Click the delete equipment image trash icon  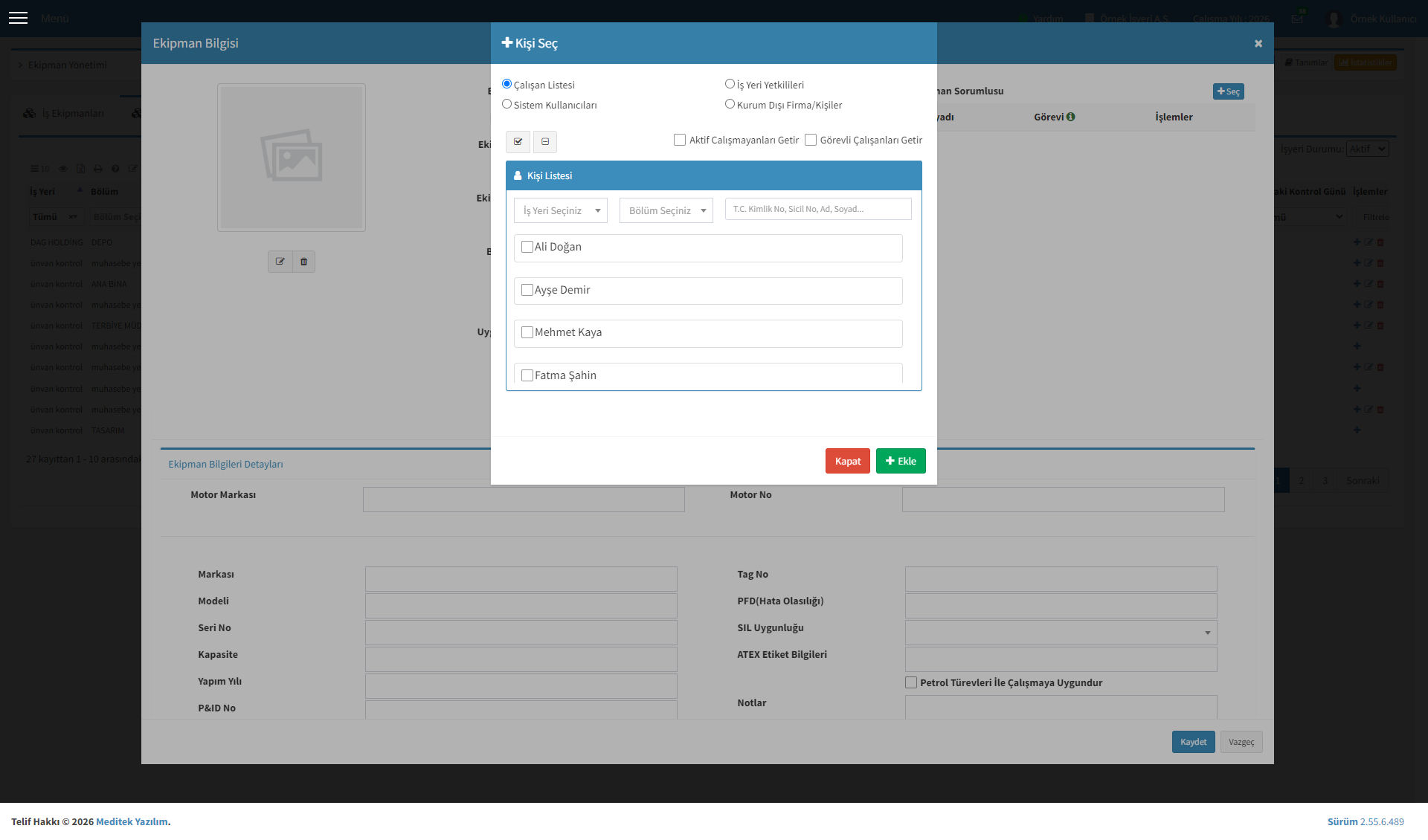[303, 262]
